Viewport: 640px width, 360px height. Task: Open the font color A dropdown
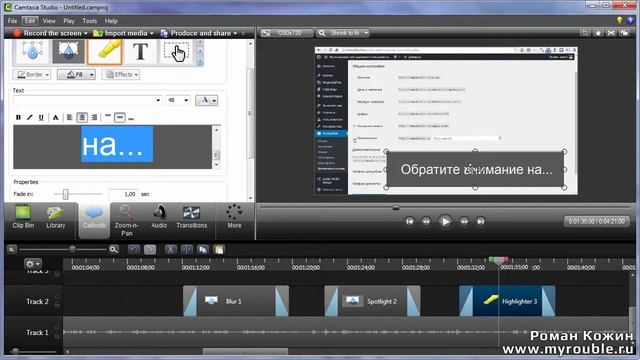[x=207, y=100]
